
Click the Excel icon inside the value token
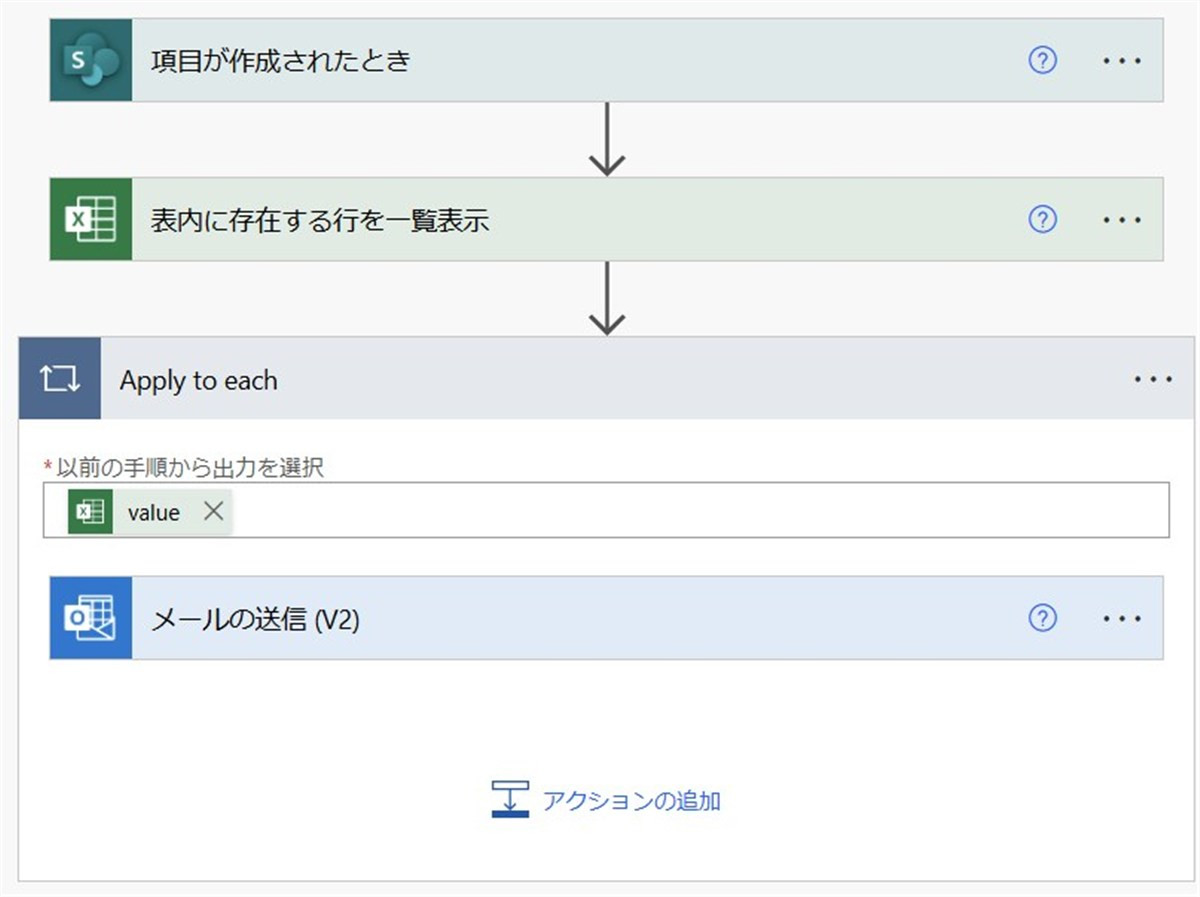pyautogui.click(x=91, y=512)
